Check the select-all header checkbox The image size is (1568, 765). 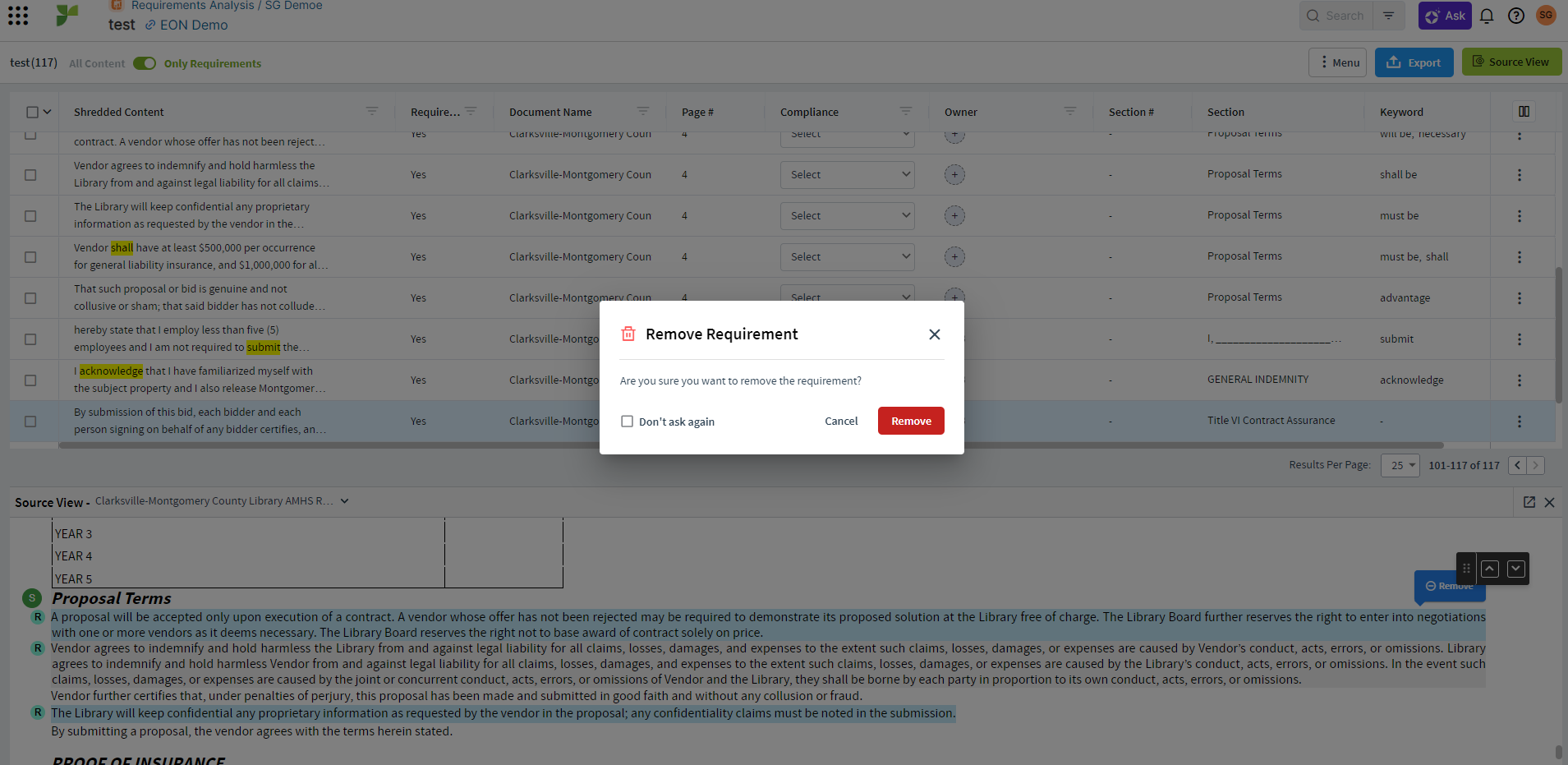(32, 112)
